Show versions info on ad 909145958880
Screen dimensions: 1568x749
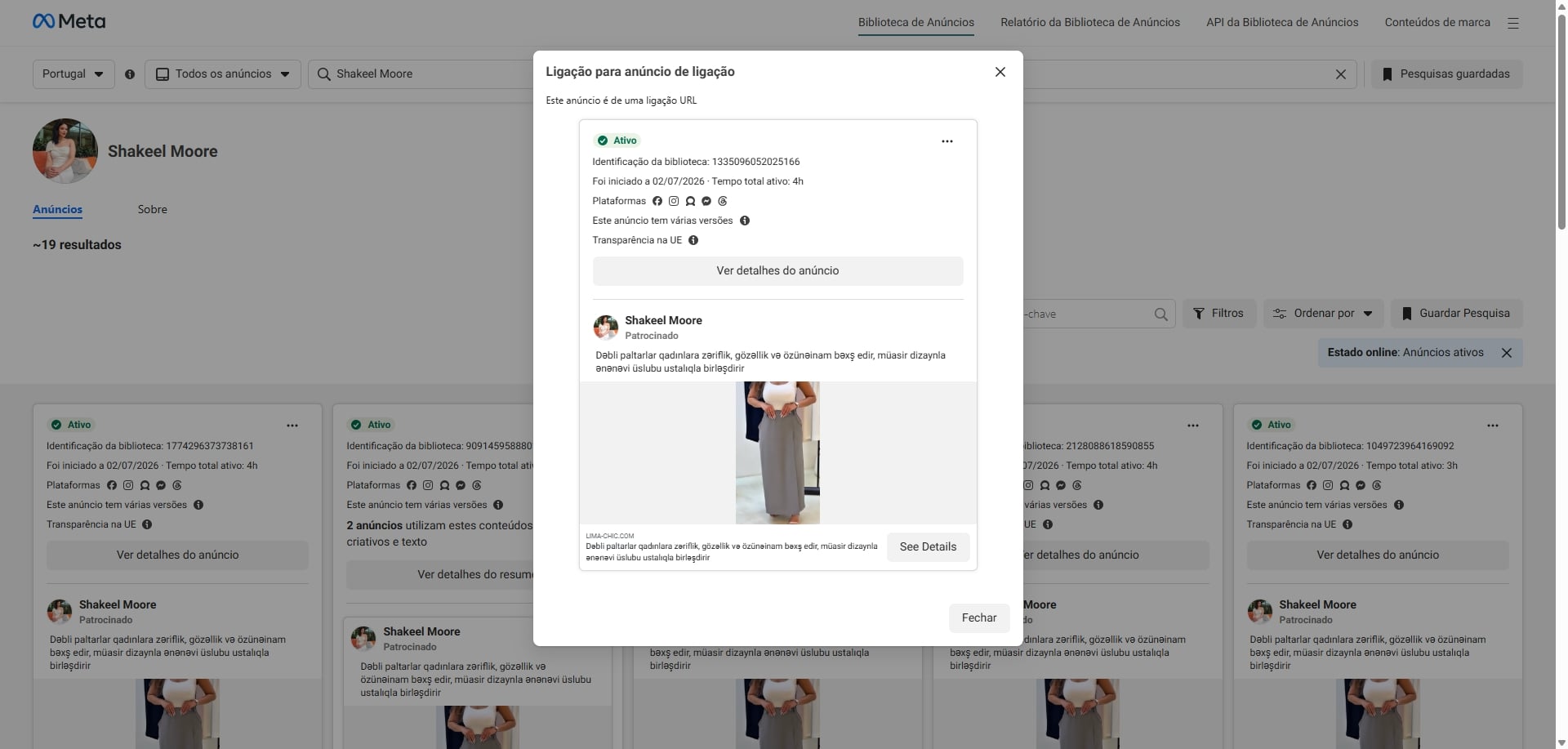pos(498,505)
